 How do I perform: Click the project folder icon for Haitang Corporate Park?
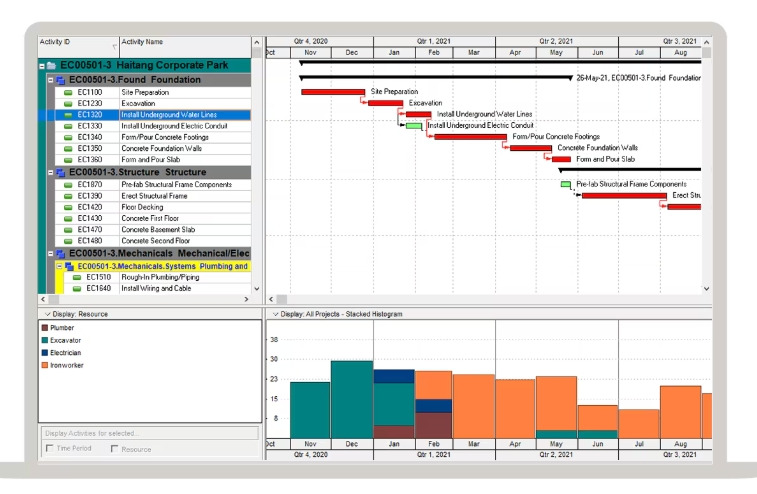point(50,66)
